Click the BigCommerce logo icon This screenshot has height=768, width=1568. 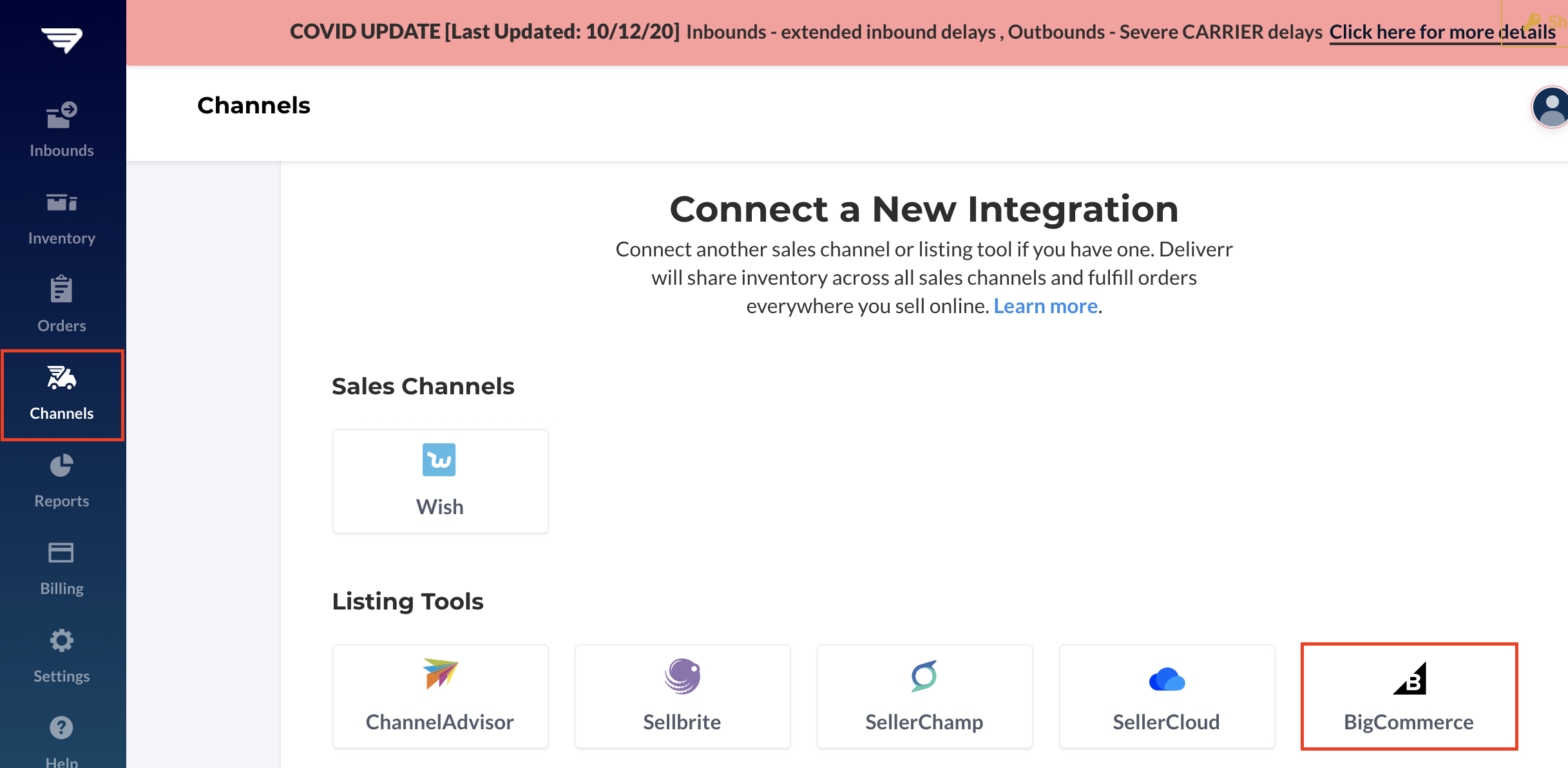point(1410,678)
